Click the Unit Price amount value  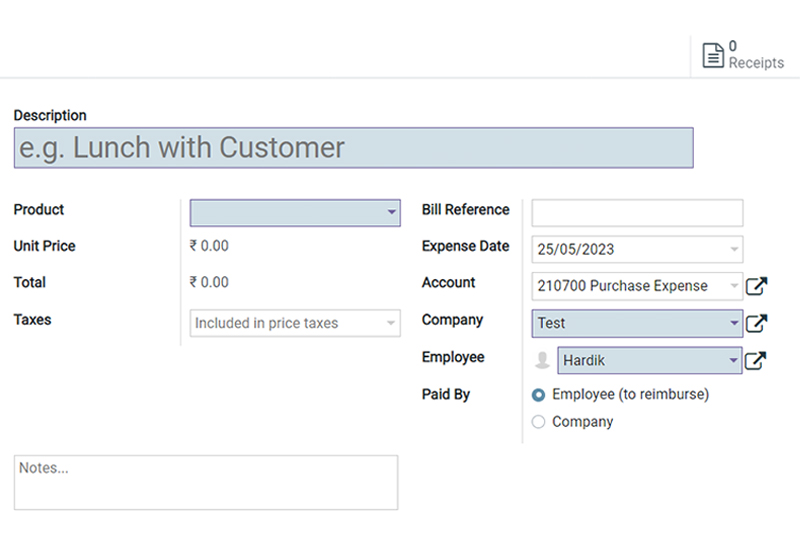[x=209, y=246]
